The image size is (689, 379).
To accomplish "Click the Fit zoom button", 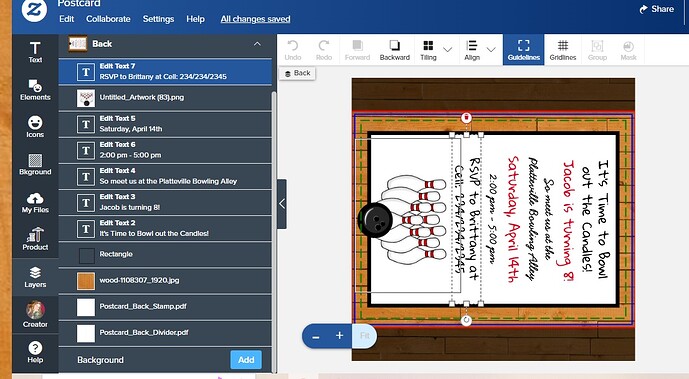I will pos(364,336).
